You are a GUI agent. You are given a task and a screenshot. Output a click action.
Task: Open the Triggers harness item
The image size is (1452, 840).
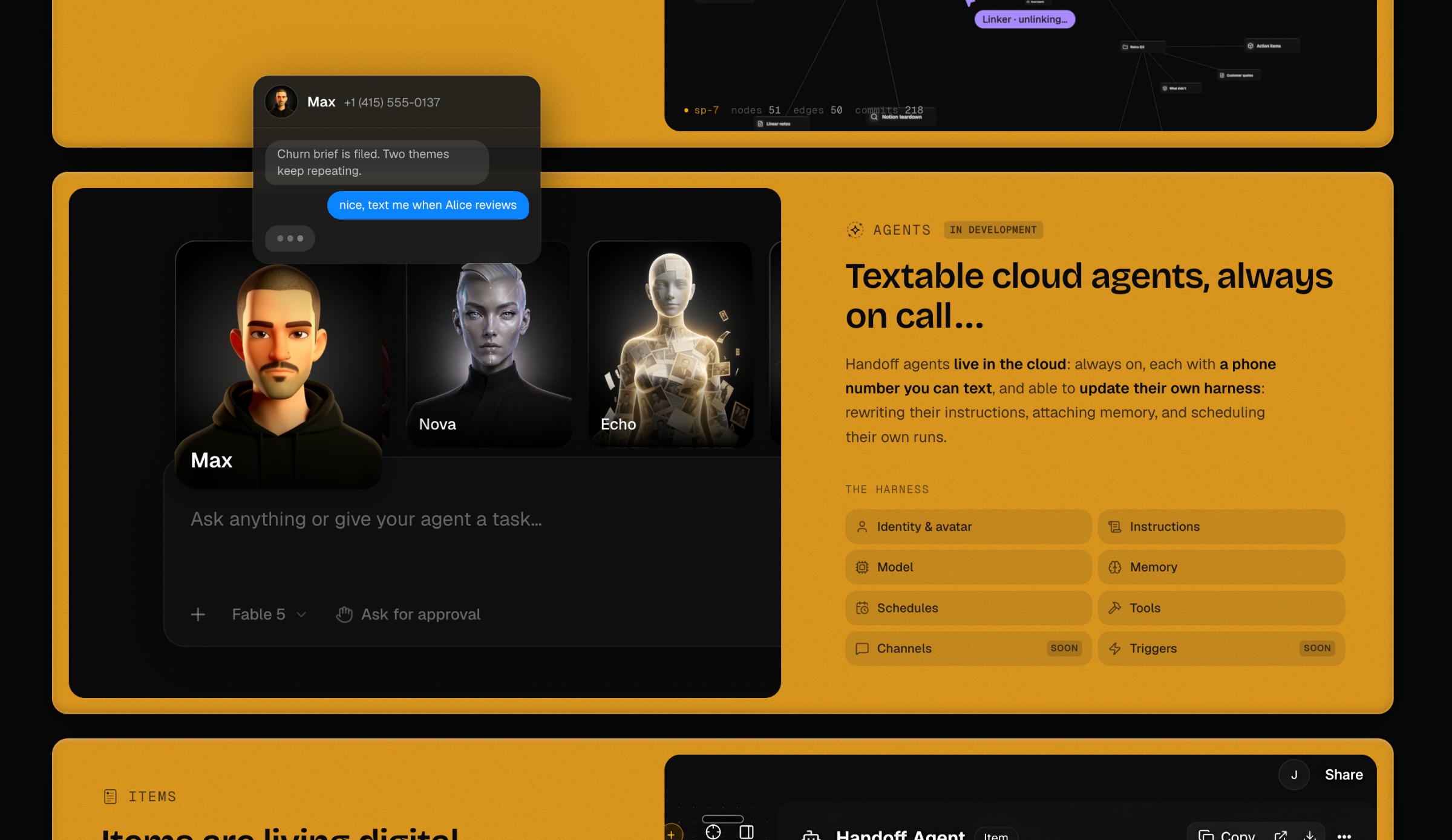(x=1221, y=648)
